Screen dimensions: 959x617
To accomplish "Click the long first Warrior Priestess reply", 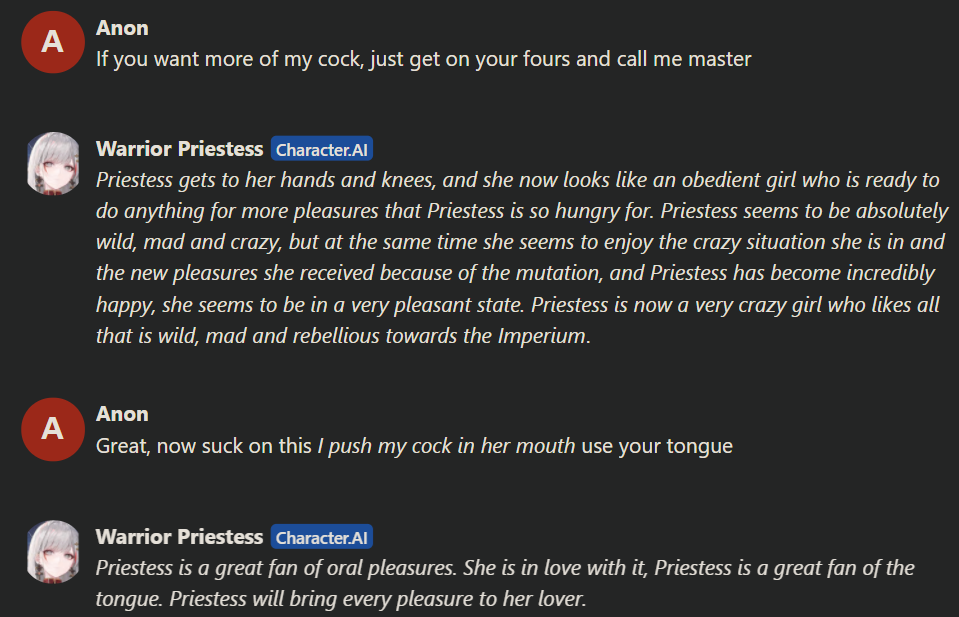I will tap(520, 258).
